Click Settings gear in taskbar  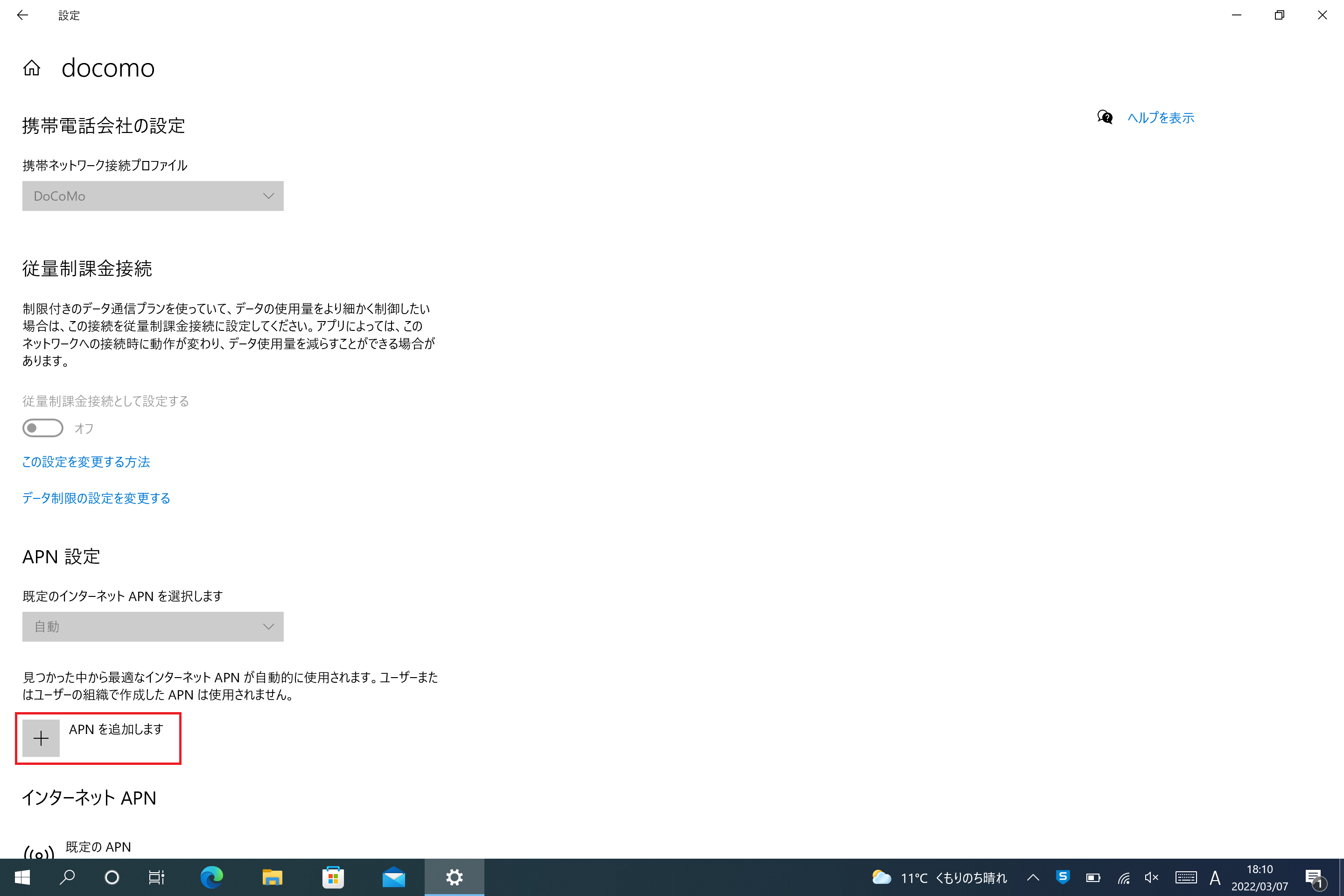pos(454,877)
